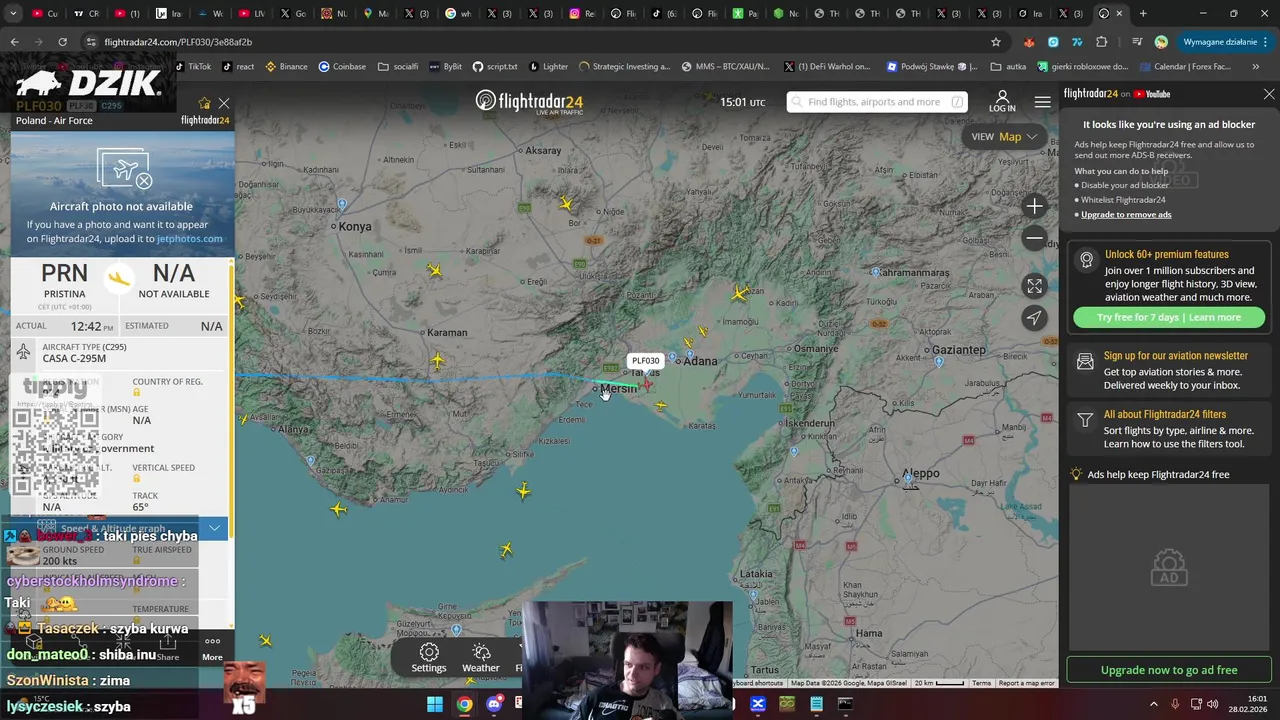Click the yellow plane near Karaman
Image resolution: width=1280 pixels, height=720 pixels.
click(x=438, y=360)
